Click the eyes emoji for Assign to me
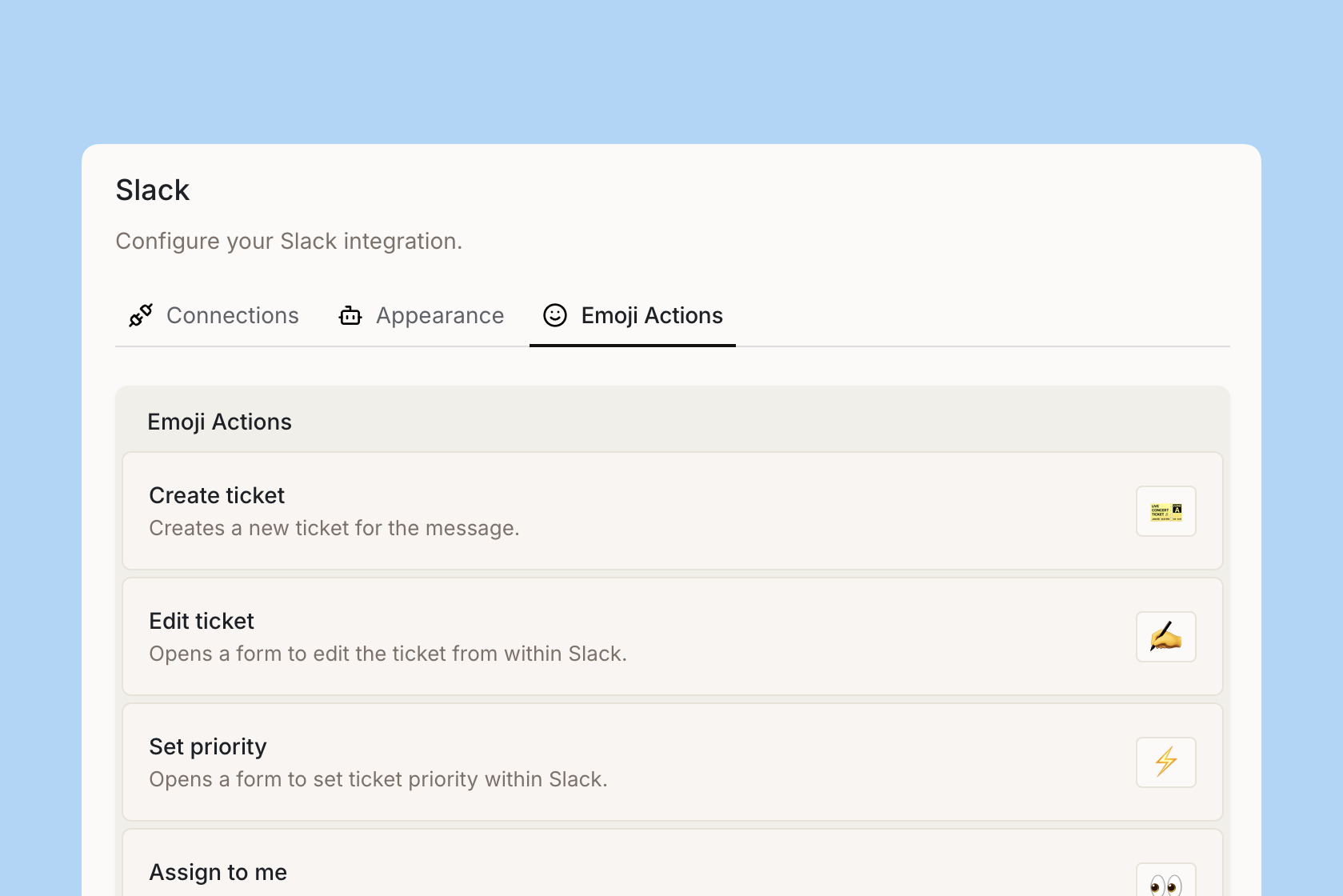The width and height of the screenshot is (1343, 896). coord(1165,883)
